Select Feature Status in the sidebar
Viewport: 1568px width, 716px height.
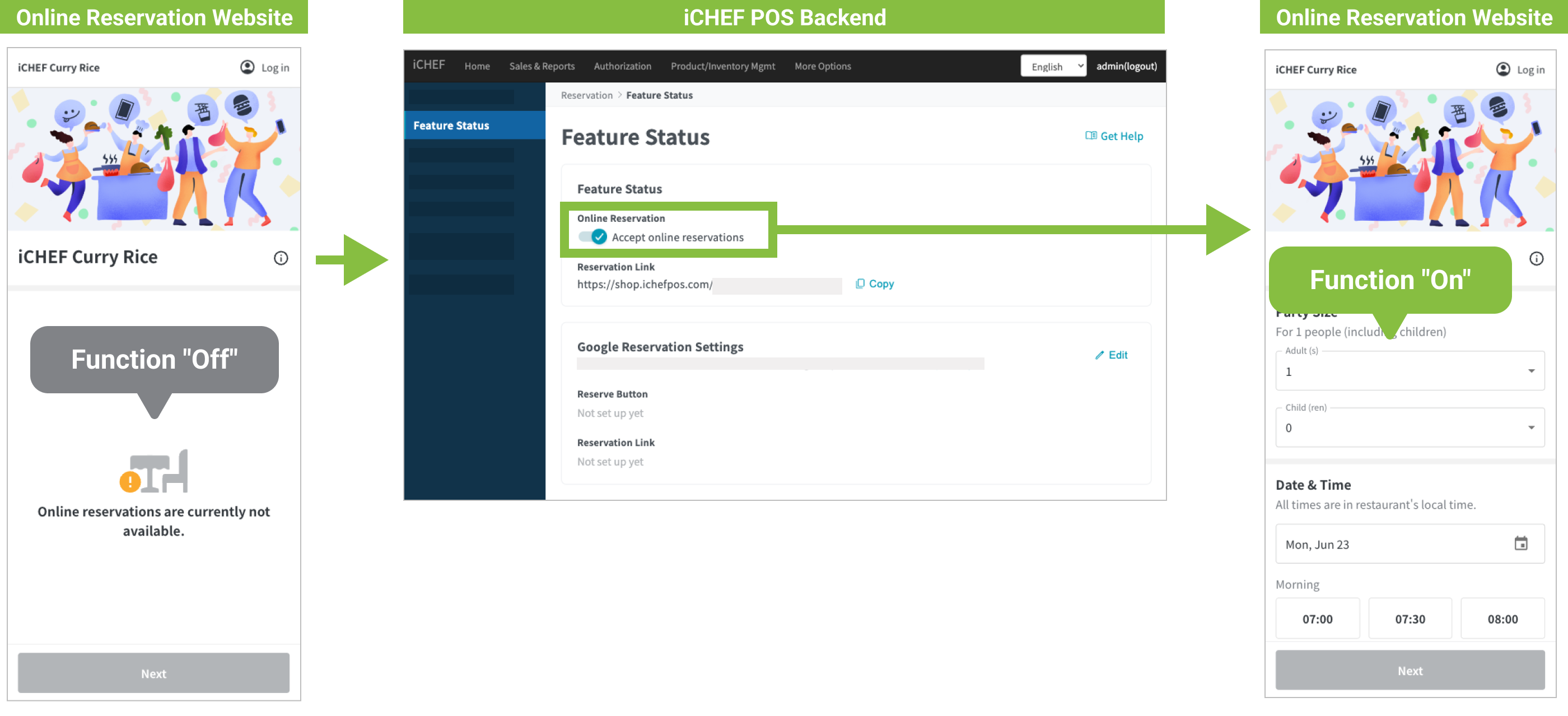452,125
